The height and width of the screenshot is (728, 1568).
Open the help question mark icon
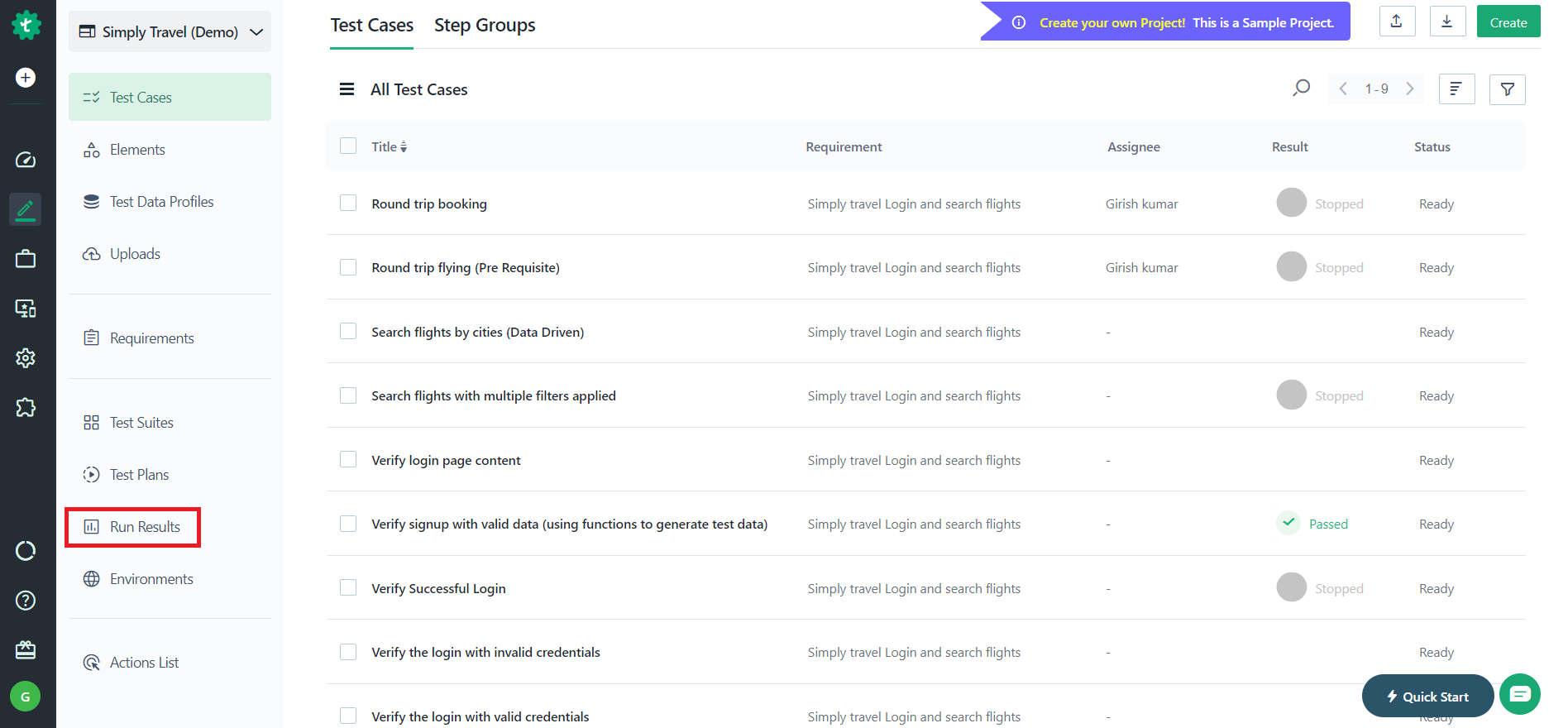[26, 601]
